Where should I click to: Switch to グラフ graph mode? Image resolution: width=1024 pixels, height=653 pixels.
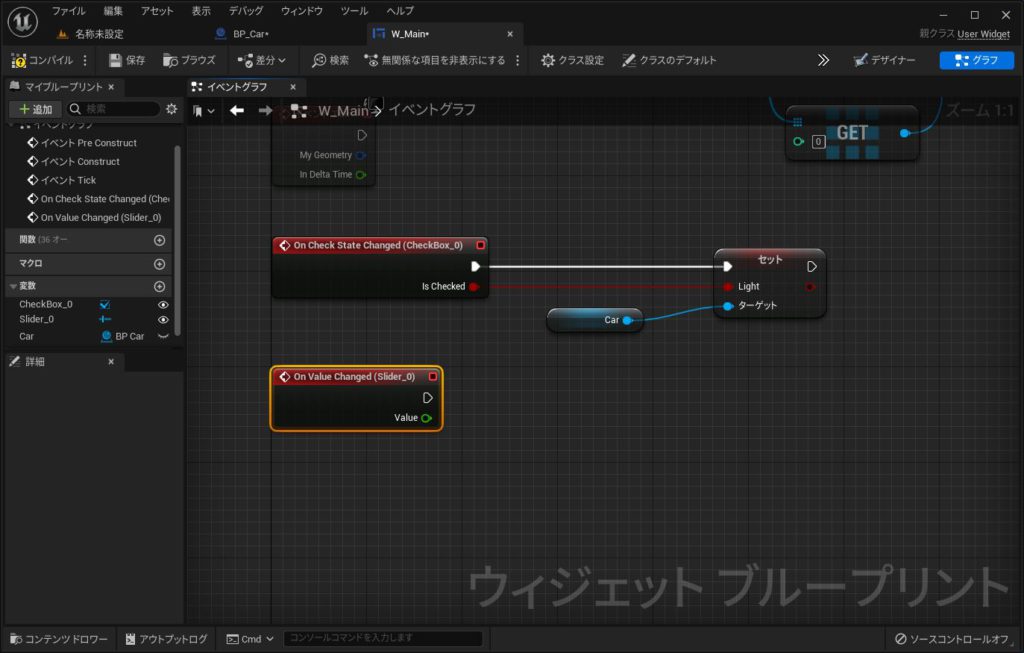coord(976,60)
